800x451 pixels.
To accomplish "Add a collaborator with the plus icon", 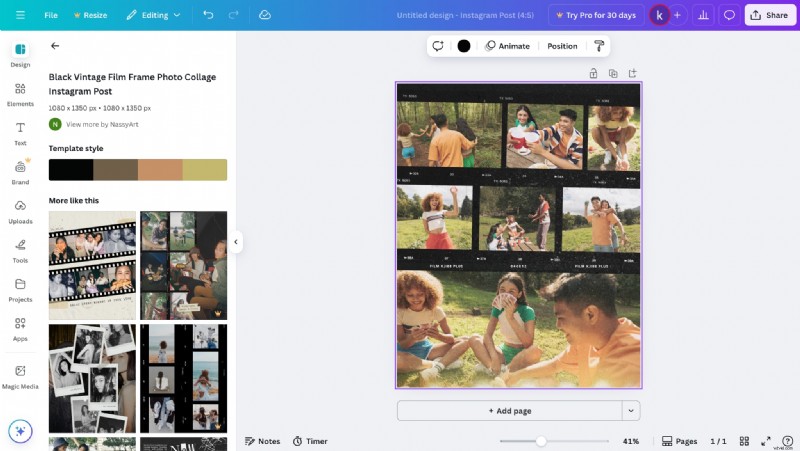I will coord(678,15).
